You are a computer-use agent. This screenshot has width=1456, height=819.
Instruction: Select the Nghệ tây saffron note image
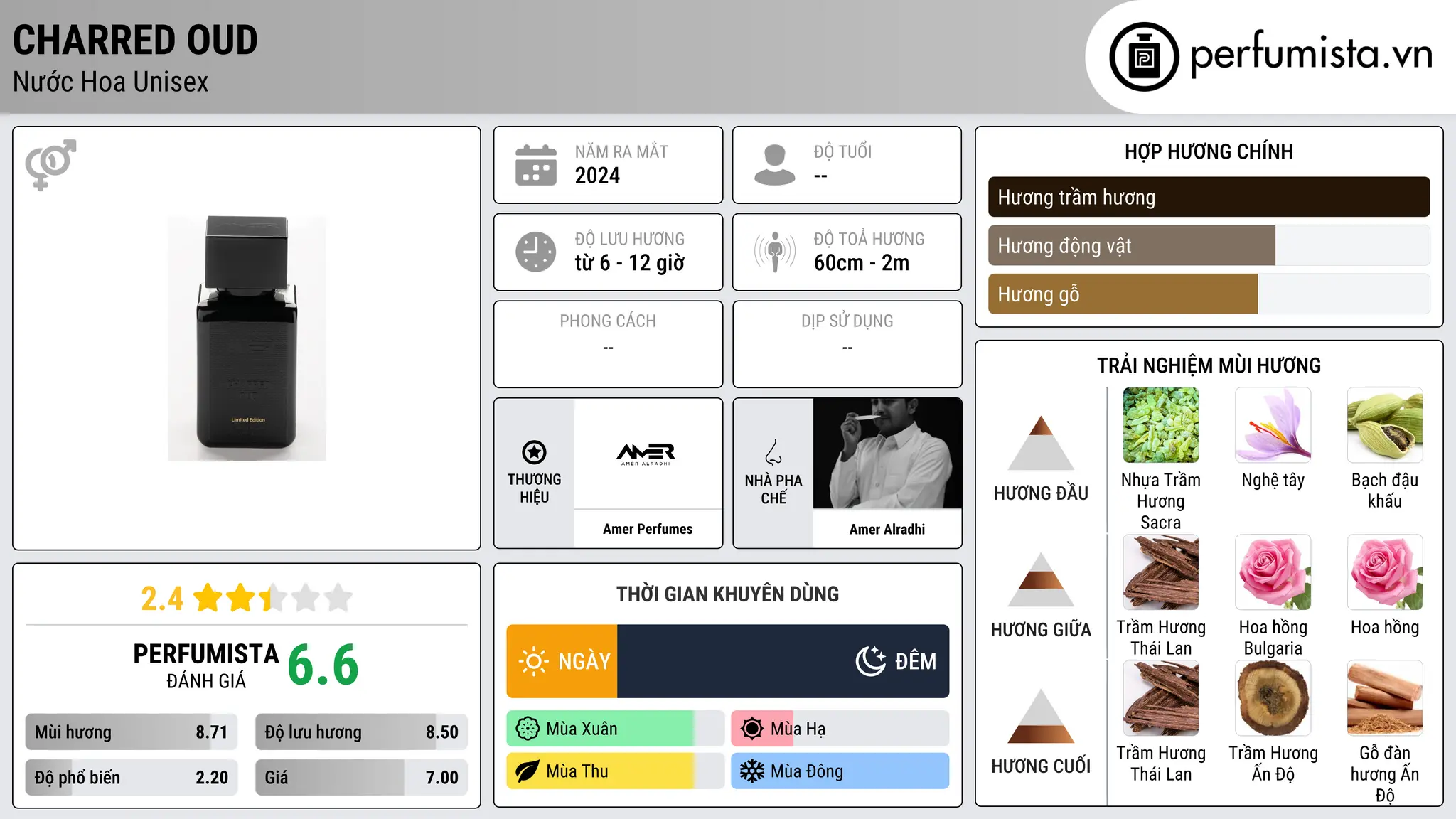[x=1273, y=425]
